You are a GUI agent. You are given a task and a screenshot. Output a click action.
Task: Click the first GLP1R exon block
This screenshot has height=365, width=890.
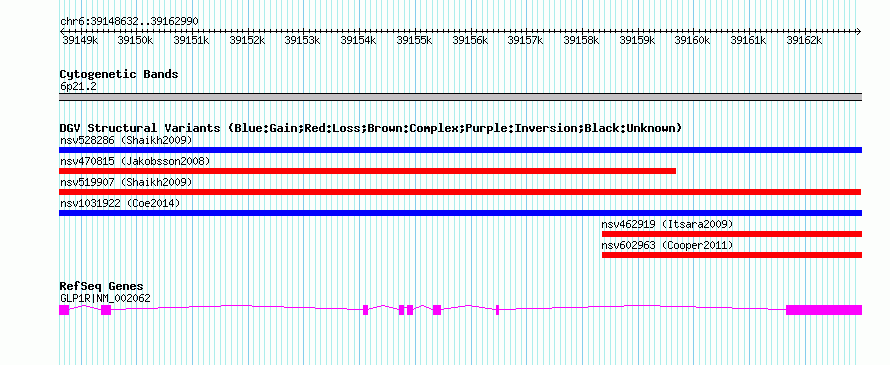(x=64, y=310)
